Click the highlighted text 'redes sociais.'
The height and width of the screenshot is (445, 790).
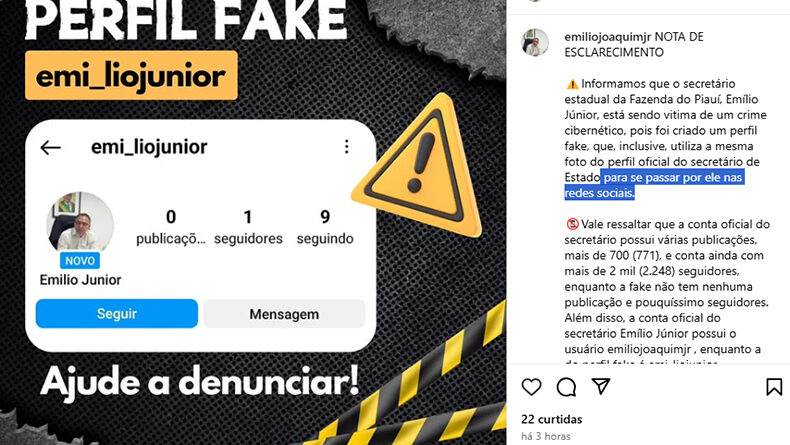point(599,193)
